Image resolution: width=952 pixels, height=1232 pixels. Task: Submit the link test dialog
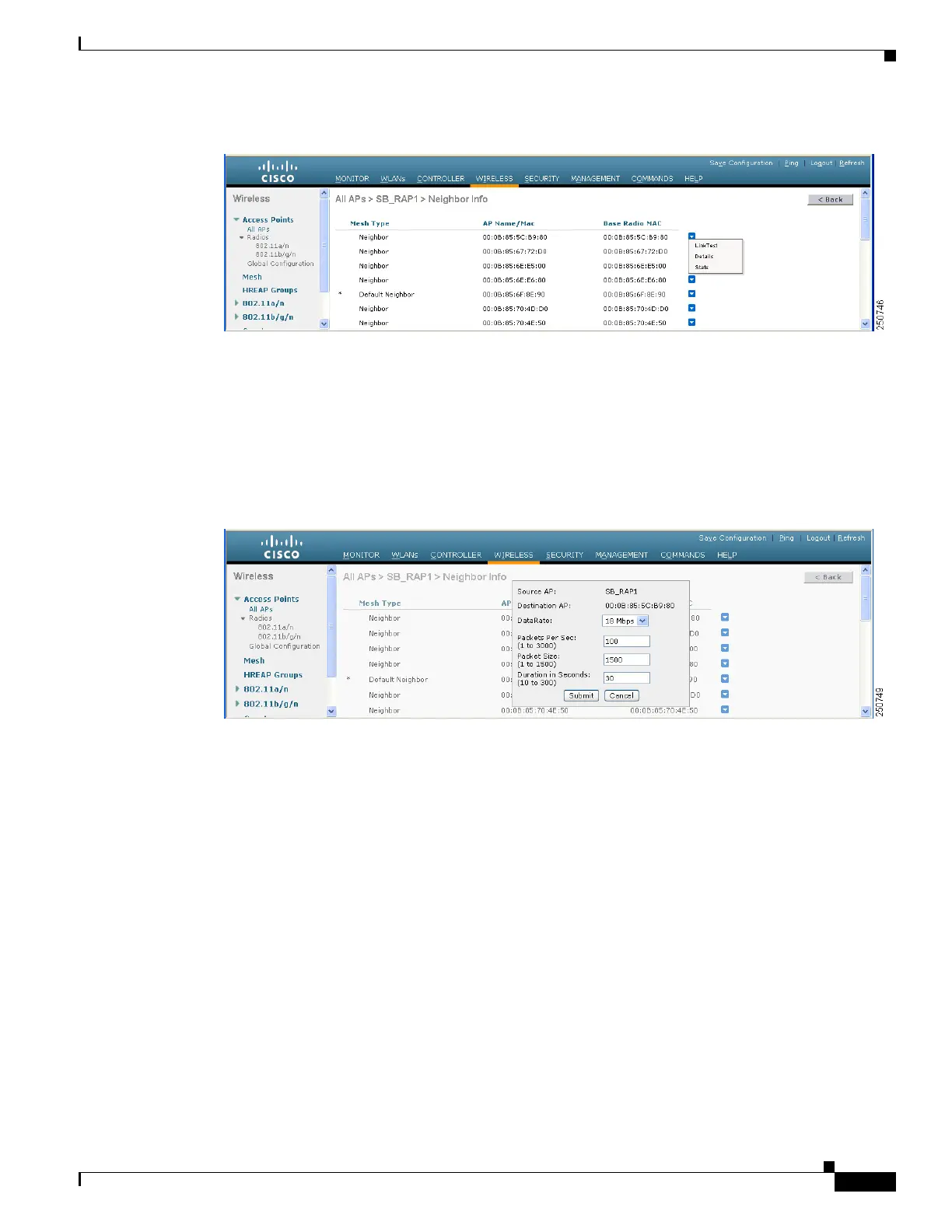581,696
